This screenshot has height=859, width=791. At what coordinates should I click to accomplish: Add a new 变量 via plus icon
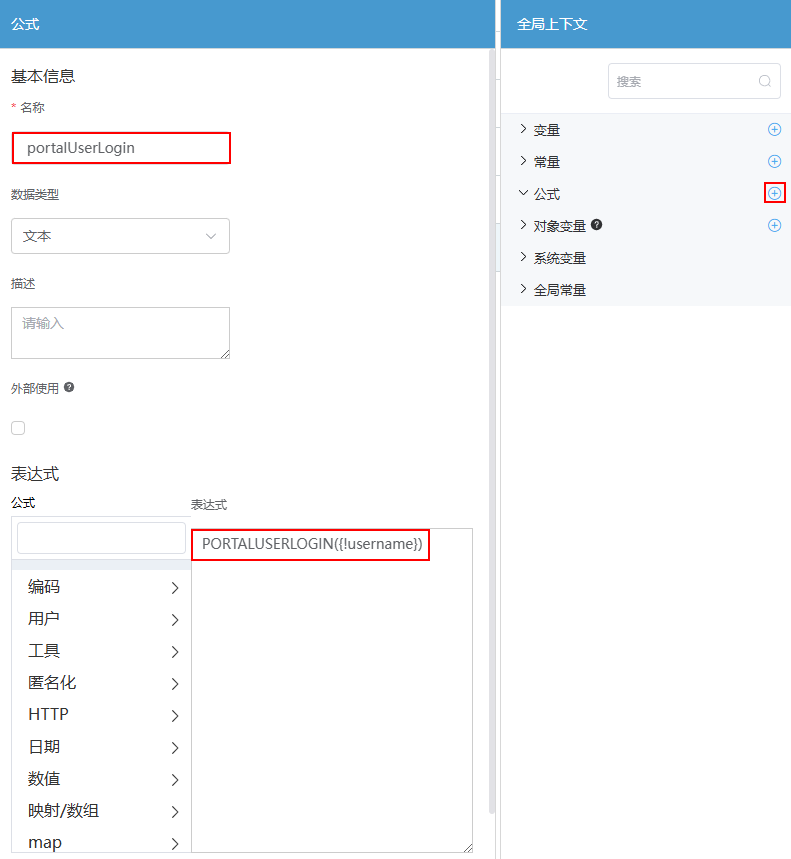pyautogui.click(x=774, y=130)
